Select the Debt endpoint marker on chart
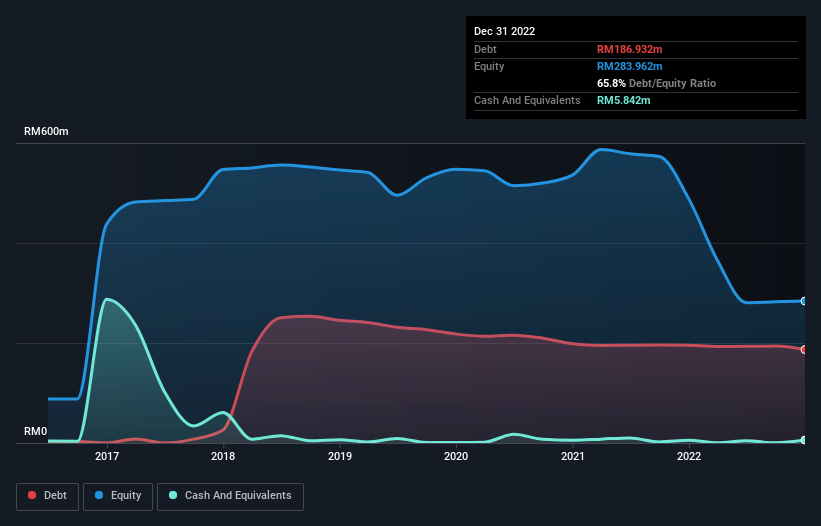Screen dimensions: 821x526 tap(804, 349)
